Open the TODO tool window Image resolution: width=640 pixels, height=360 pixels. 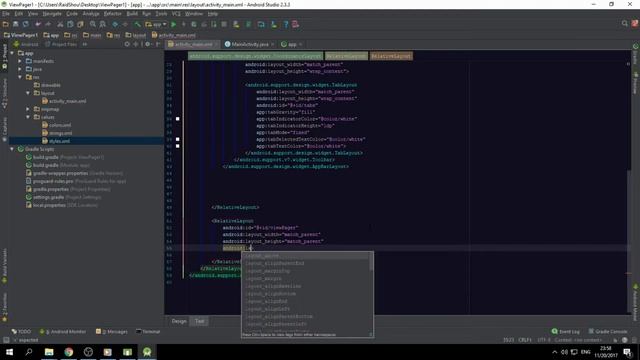point(21,331)
